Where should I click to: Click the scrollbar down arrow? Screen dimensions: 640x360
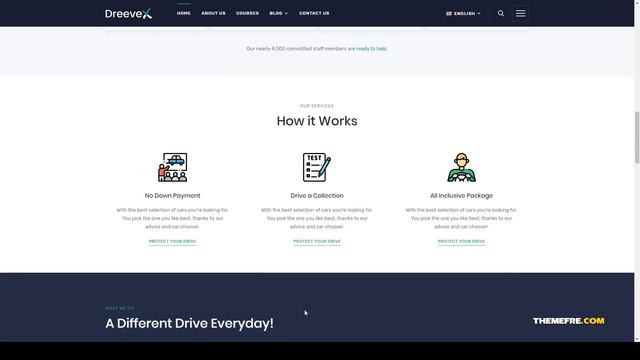click(637, 339)
